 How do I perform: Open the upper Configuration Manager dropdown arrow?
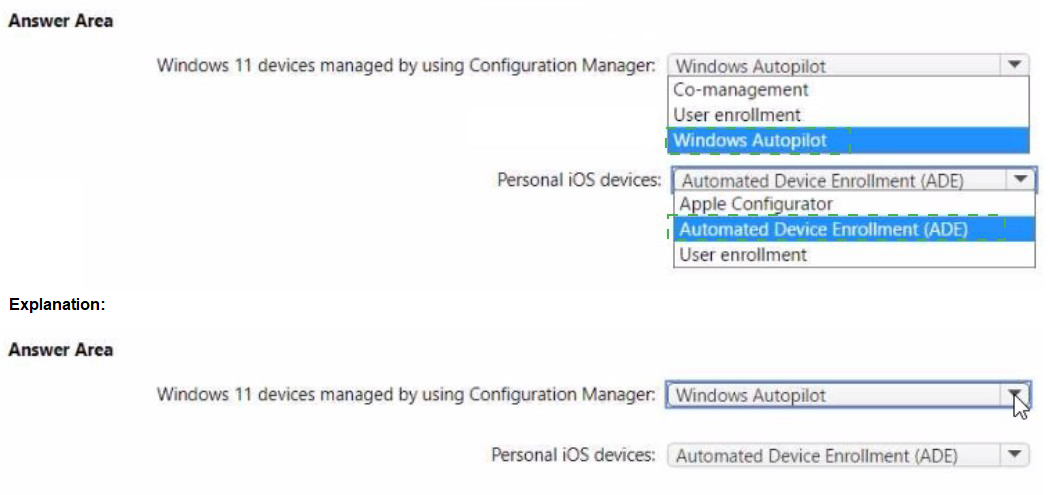pos(1015,66)
